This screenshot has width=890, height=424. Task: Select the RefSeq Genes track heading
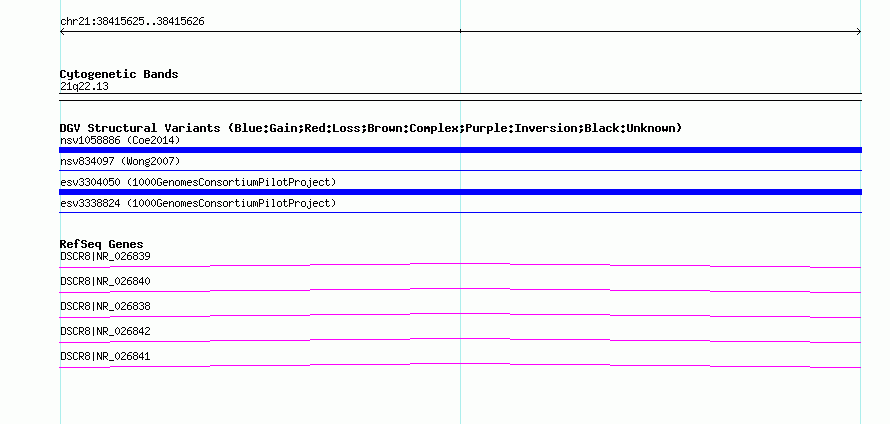coord(102,244)
